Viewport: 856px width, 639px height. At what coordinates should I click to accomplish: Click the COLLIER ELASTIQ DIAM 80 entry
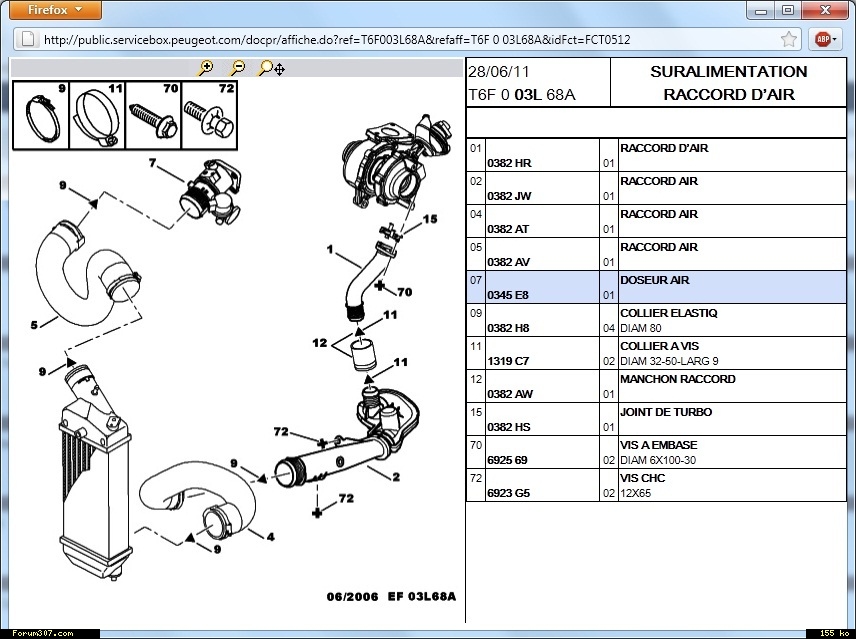pyautogui.click(x=668, y=320)
